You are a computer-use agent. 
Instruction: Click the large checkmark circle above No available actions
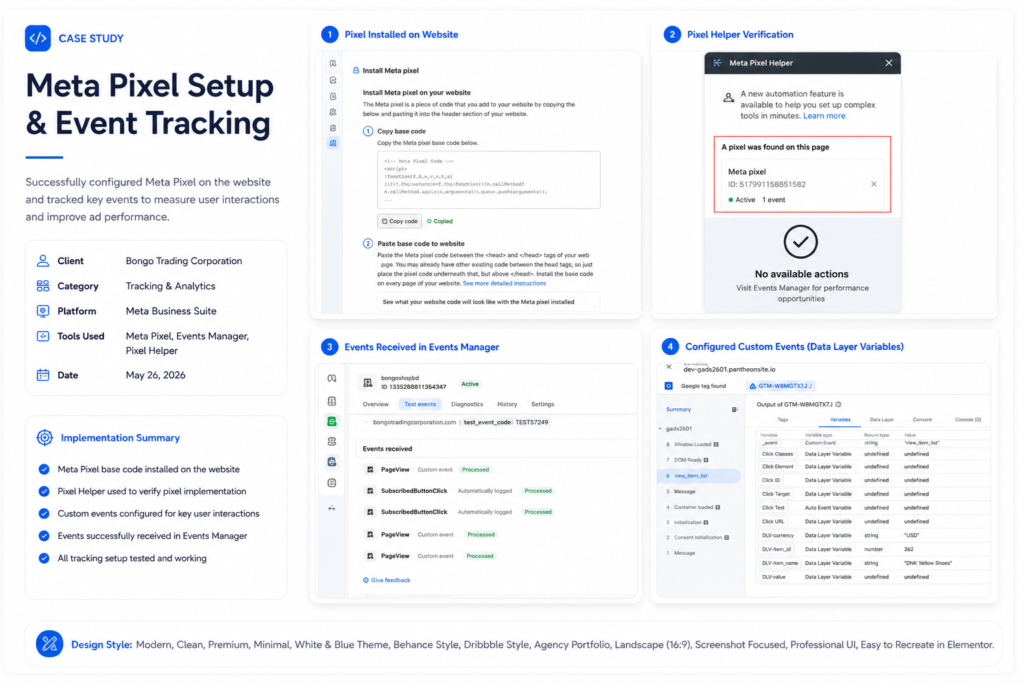(801, 242)
